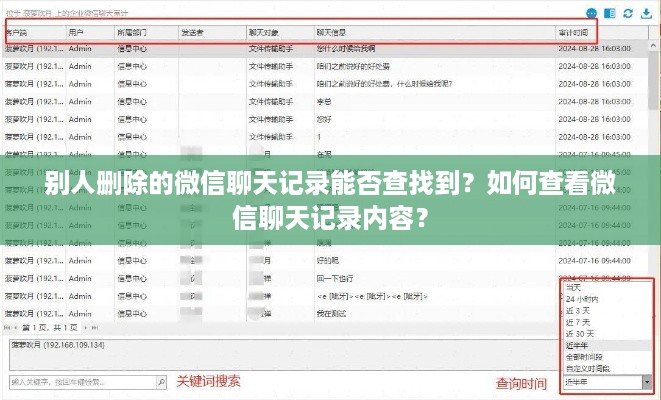Image resolution: width=661 pixels, height=400 pixels.
Task: Jump to the last page
Action: [x=95, y=328]
